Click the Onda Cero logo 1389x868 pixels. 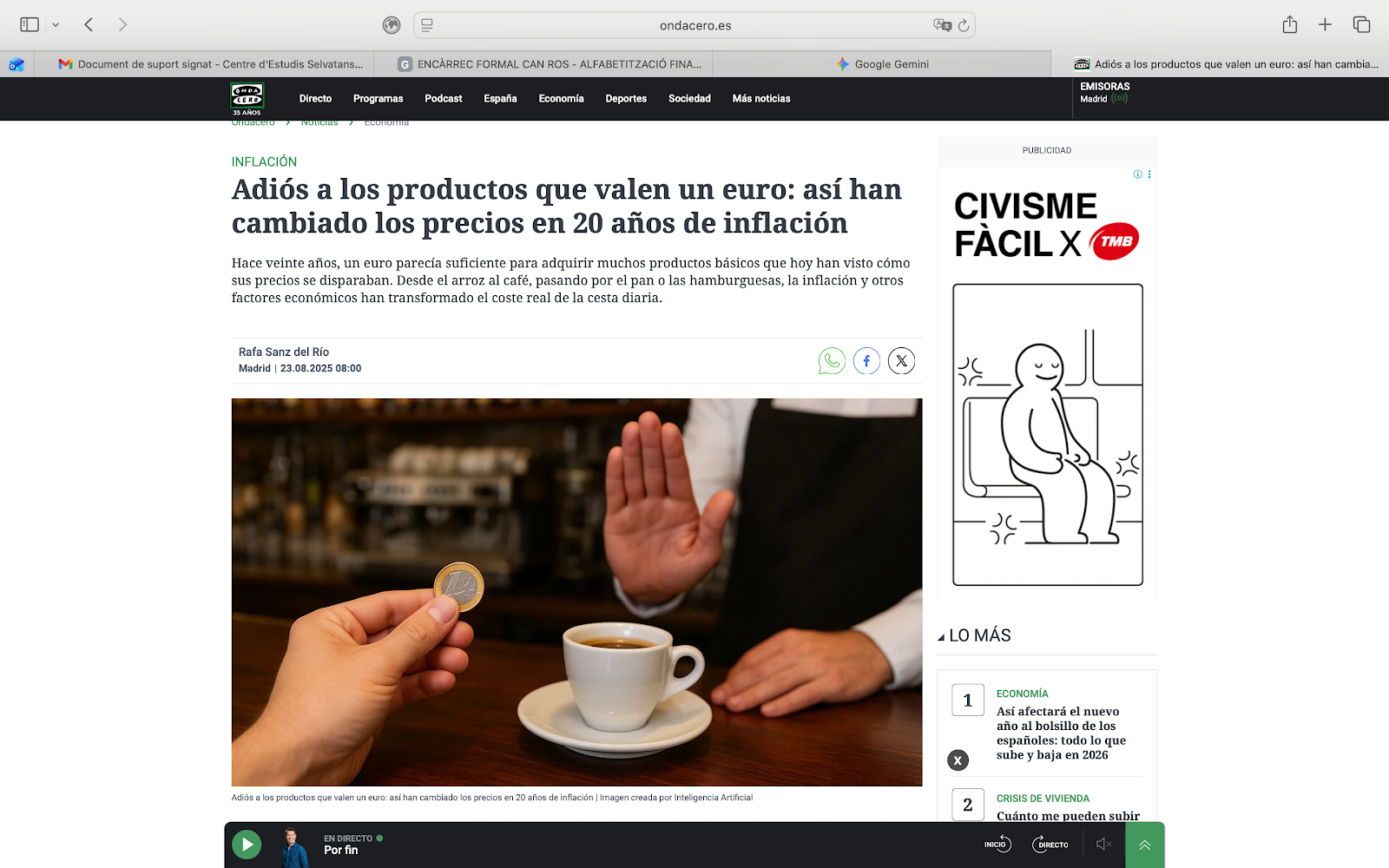point(248,97)
